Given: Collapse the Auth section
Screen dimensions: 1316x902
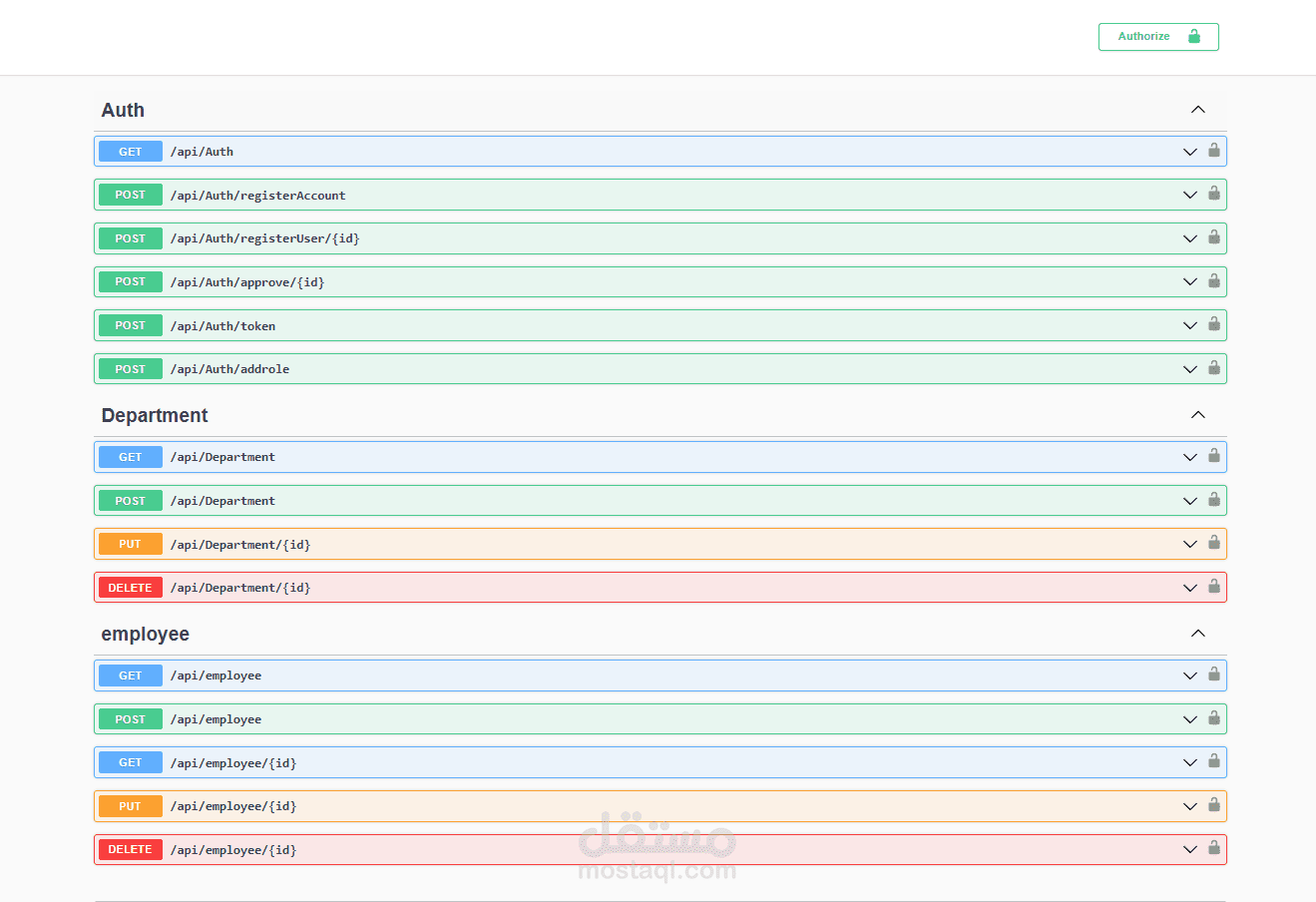Looking at the screenshot, I should 1197,110.
